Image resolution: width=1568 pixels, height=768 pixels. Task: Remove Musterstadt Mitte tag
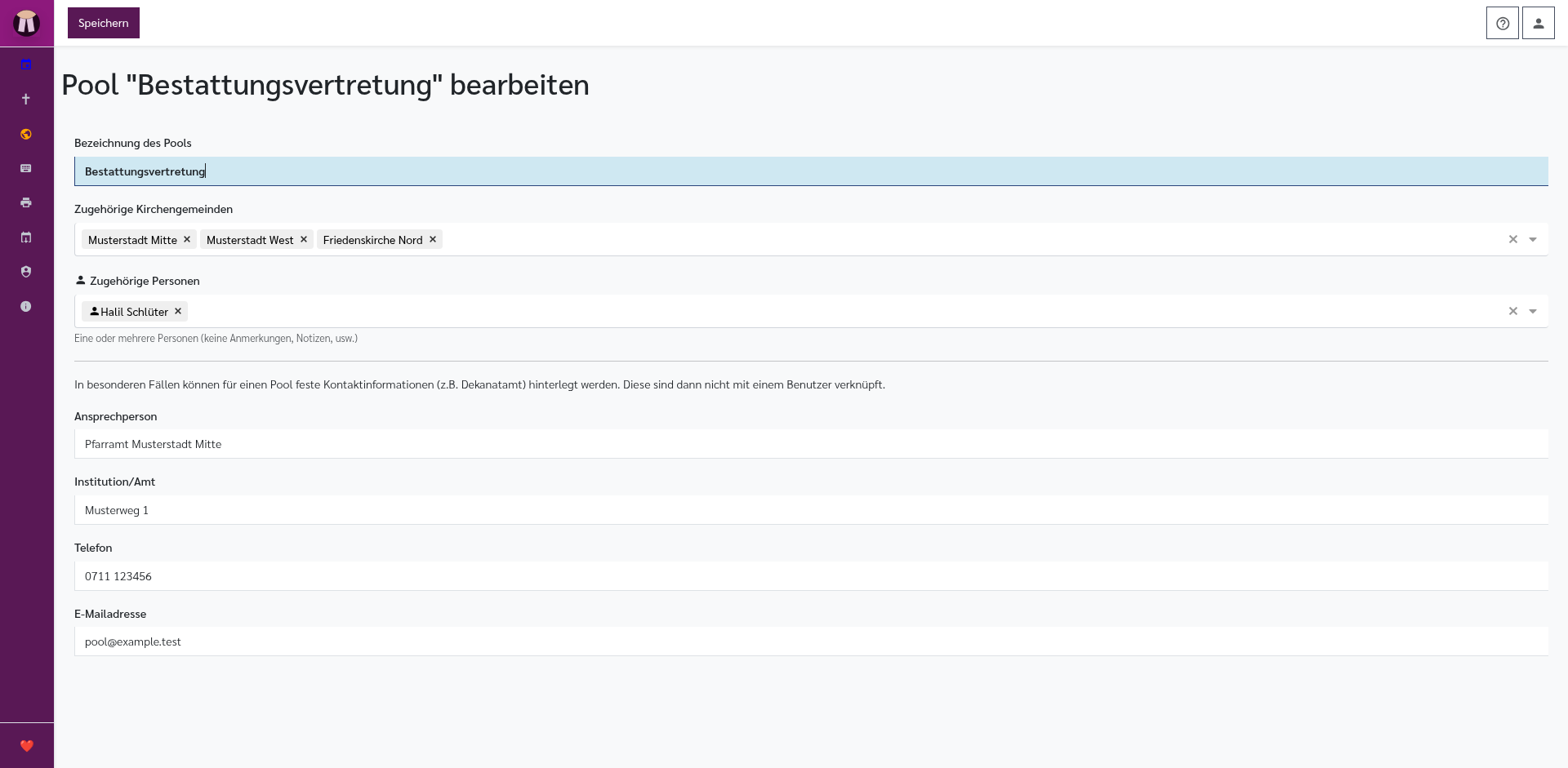point(187,239)
